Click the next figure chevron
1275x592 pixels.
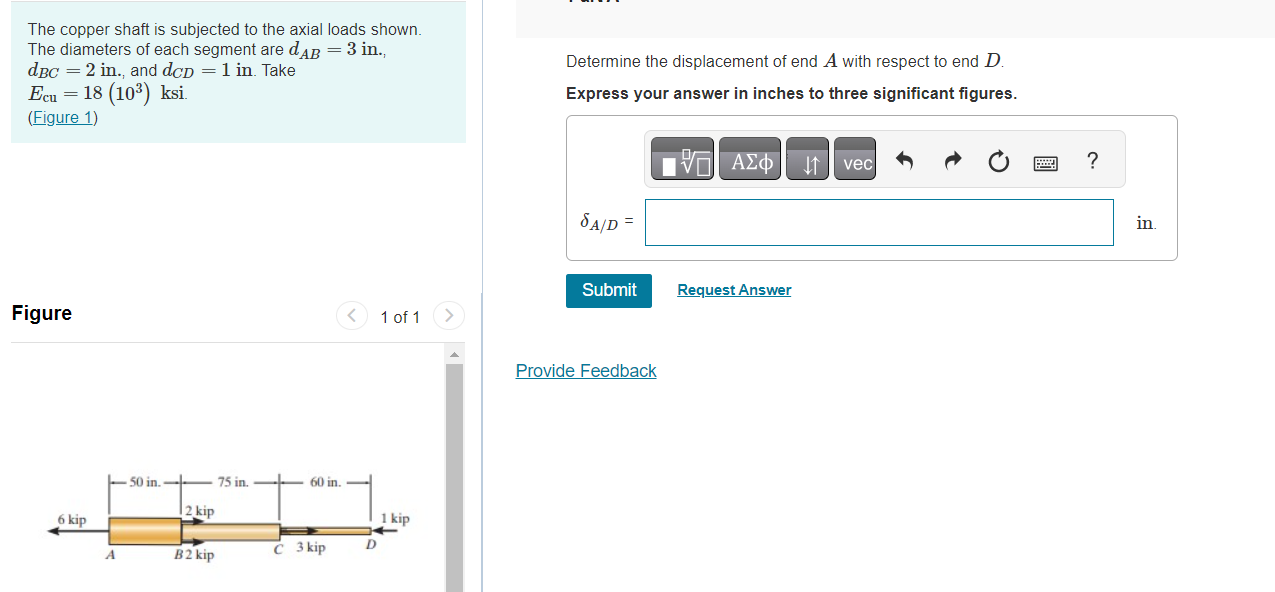click(x=448, y=315)
